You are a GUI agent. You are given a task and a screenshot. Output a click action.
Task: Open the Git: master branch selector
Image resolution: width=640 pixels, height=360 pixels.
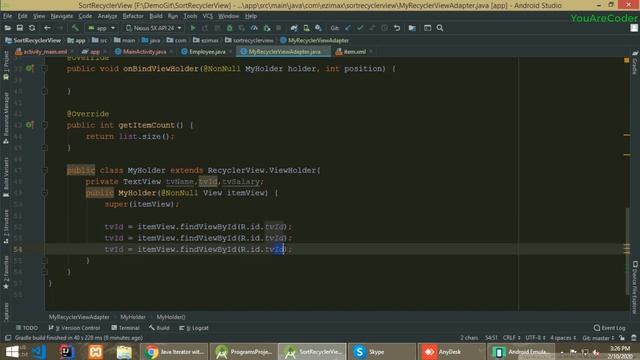pyautogui.click(x=598, y=338)
